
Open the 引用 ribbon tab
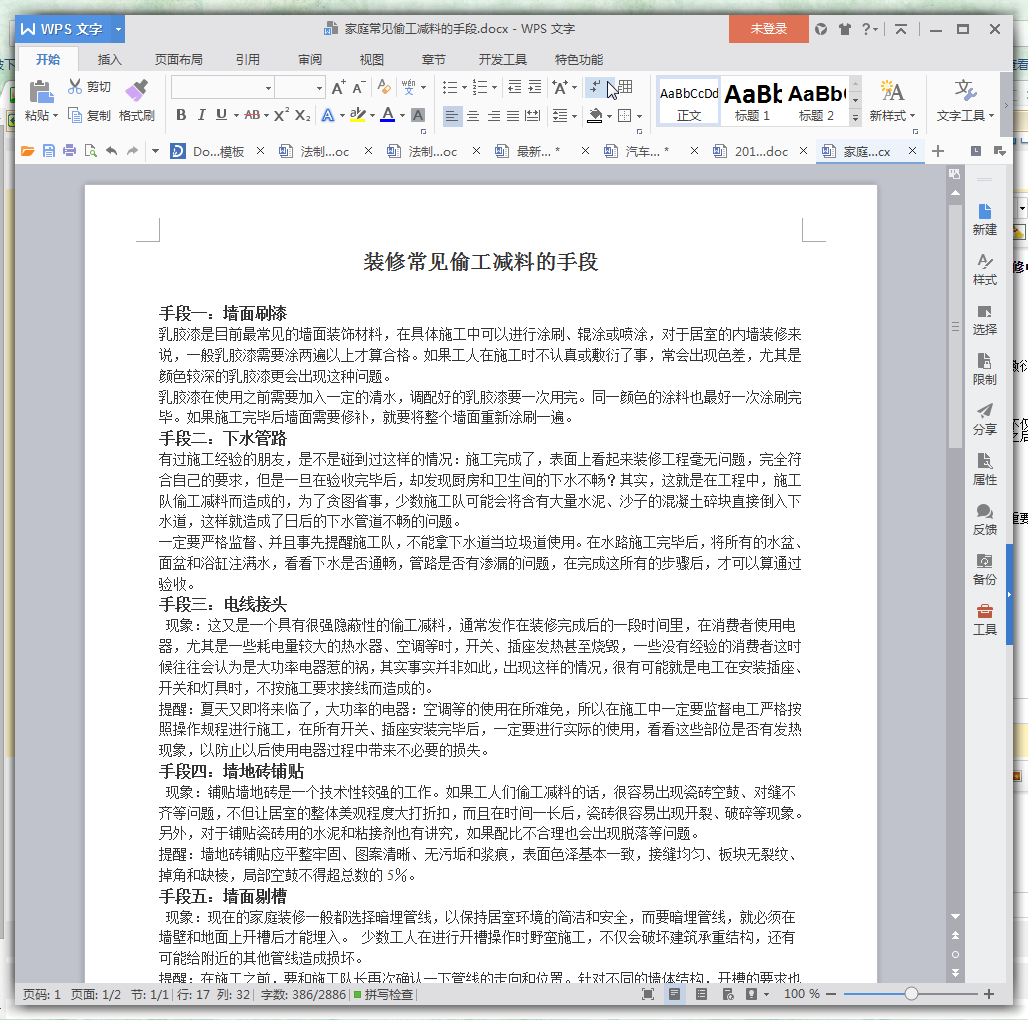(248, 60)
